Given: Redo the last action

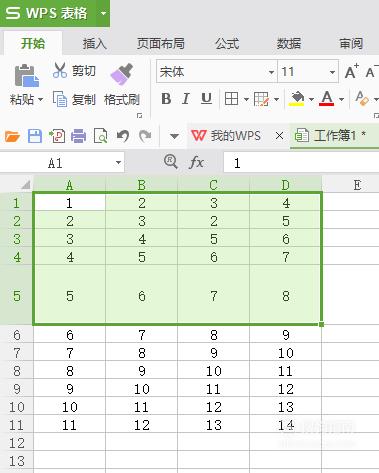Looking at the screenshot, I should [x=145, y=136].
